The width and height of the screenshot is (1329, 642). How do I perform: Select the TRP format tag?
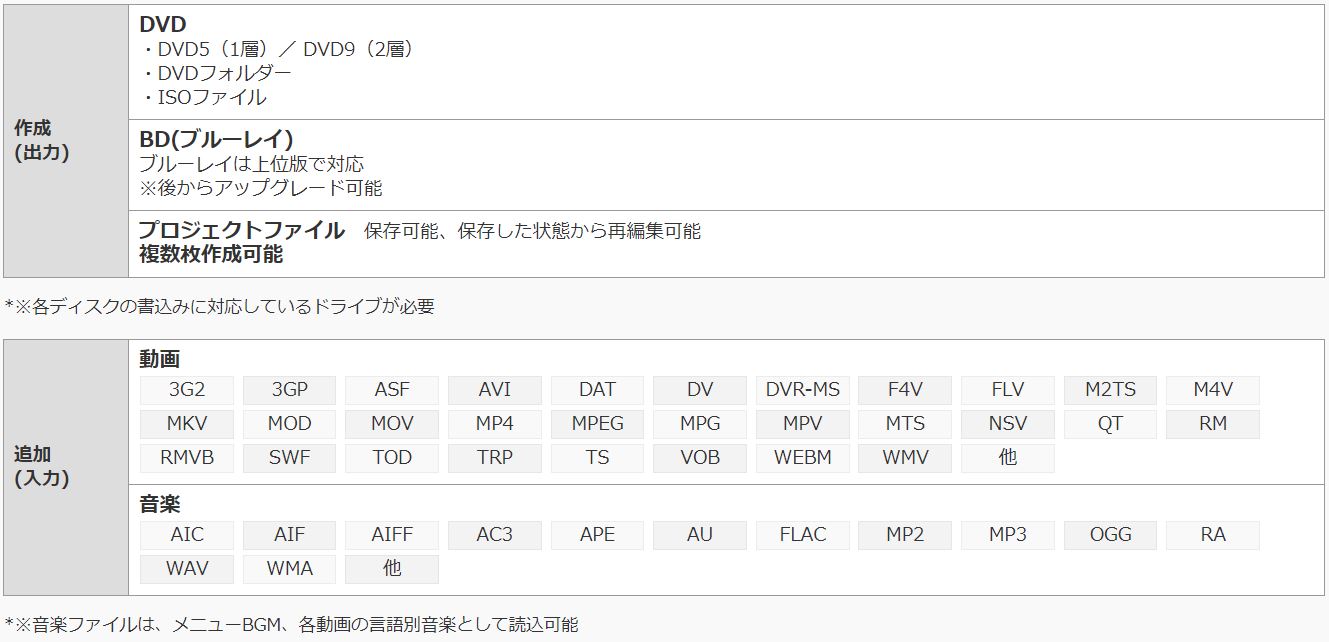coord(495,458)
